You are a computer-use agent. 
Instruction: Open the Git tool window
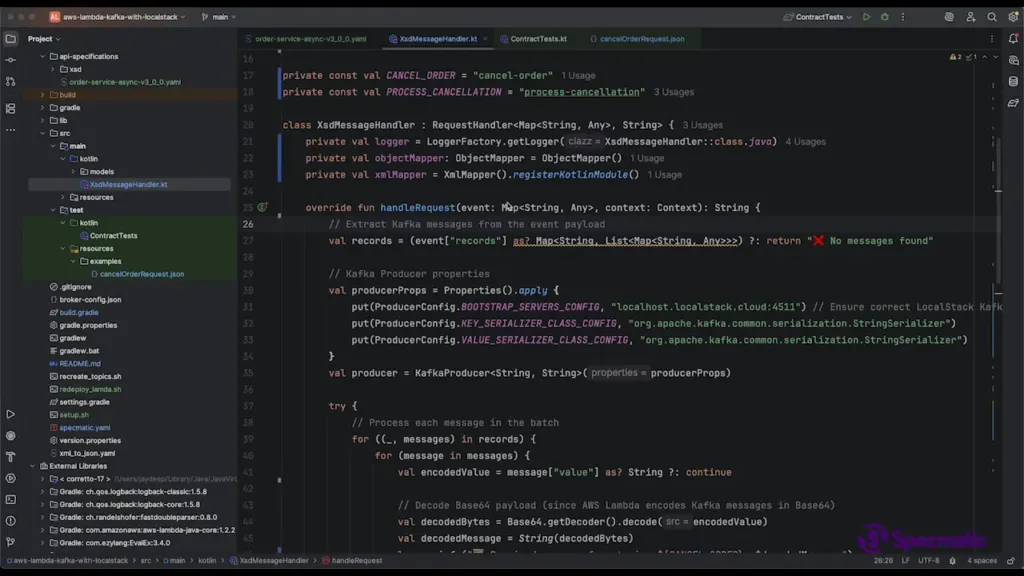(11, 543)
